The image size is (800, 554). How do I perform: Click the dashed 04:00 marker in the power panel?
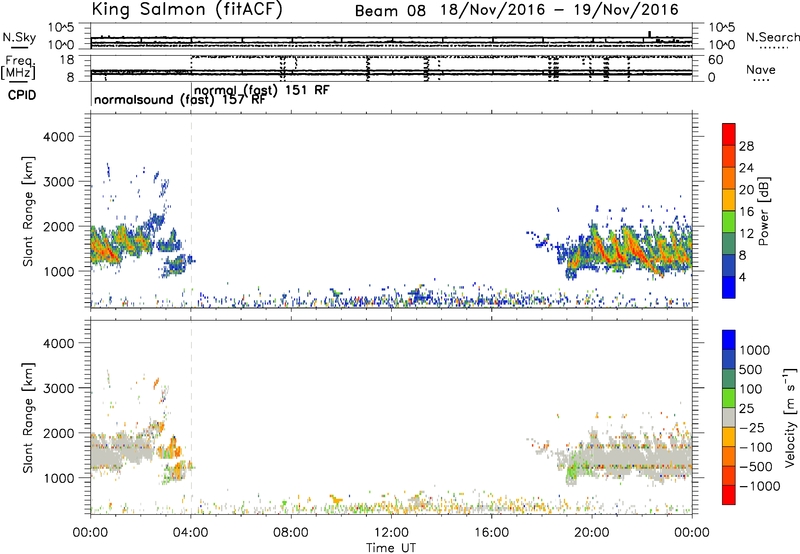pos(191,211)
